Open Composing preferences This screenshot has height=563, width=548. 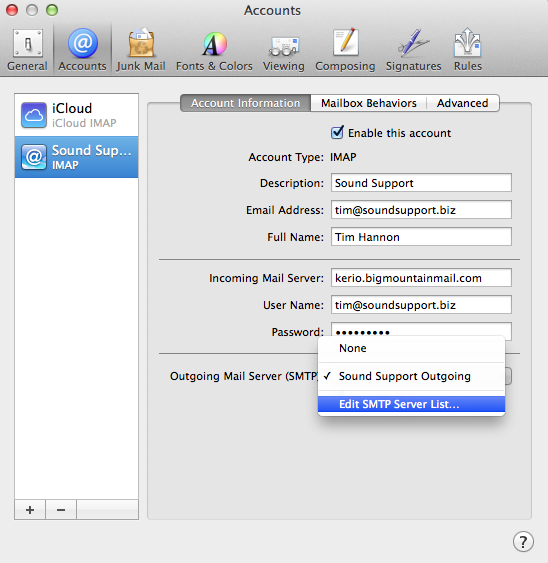[x=345, y=50]
